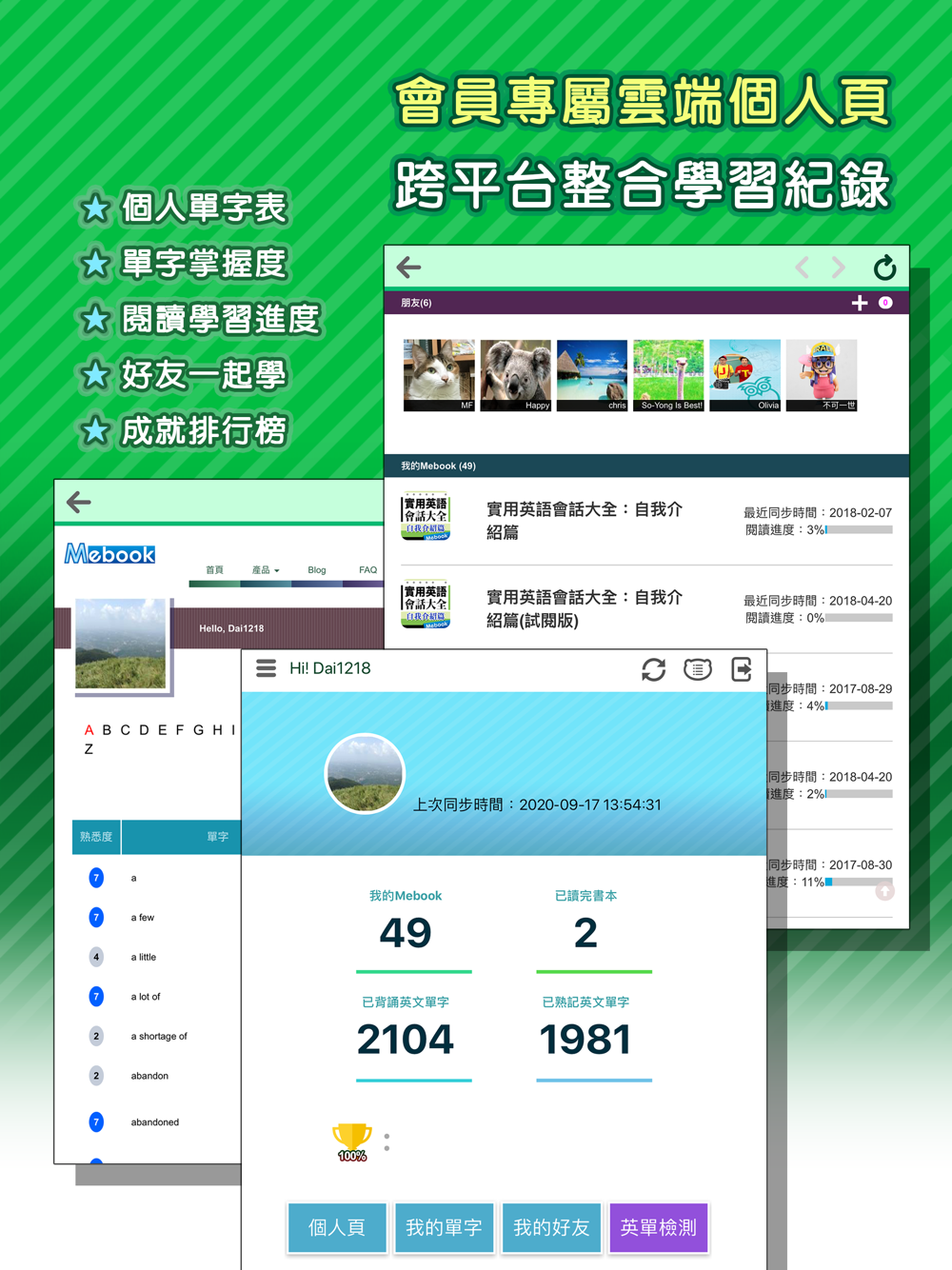Switch to the 我的單字 tab
This screenshot has width=952, height=1270.
click(x=444, y=1227)
